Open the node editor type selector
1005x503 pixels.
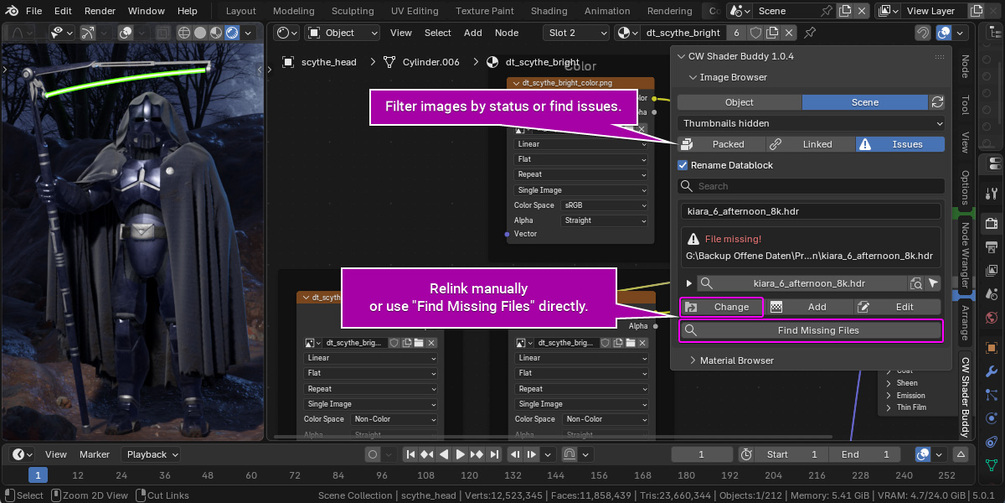coord(287,33)
